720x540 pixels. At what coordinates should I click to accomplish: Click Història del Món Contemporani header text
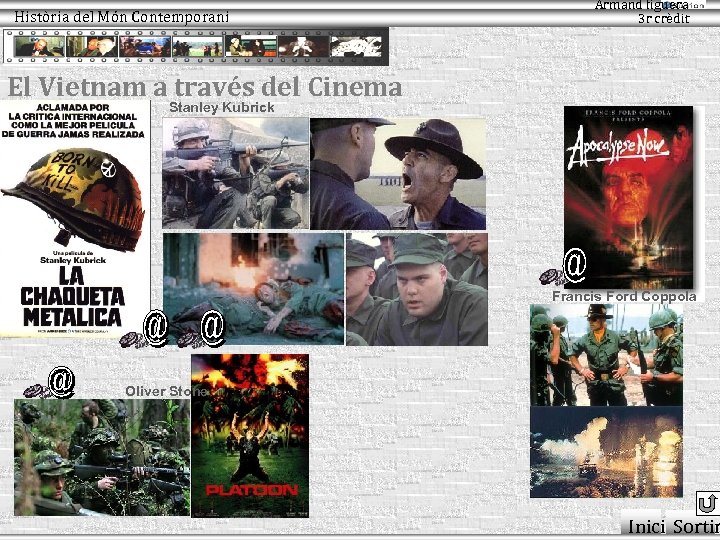[x=122, y=17]
